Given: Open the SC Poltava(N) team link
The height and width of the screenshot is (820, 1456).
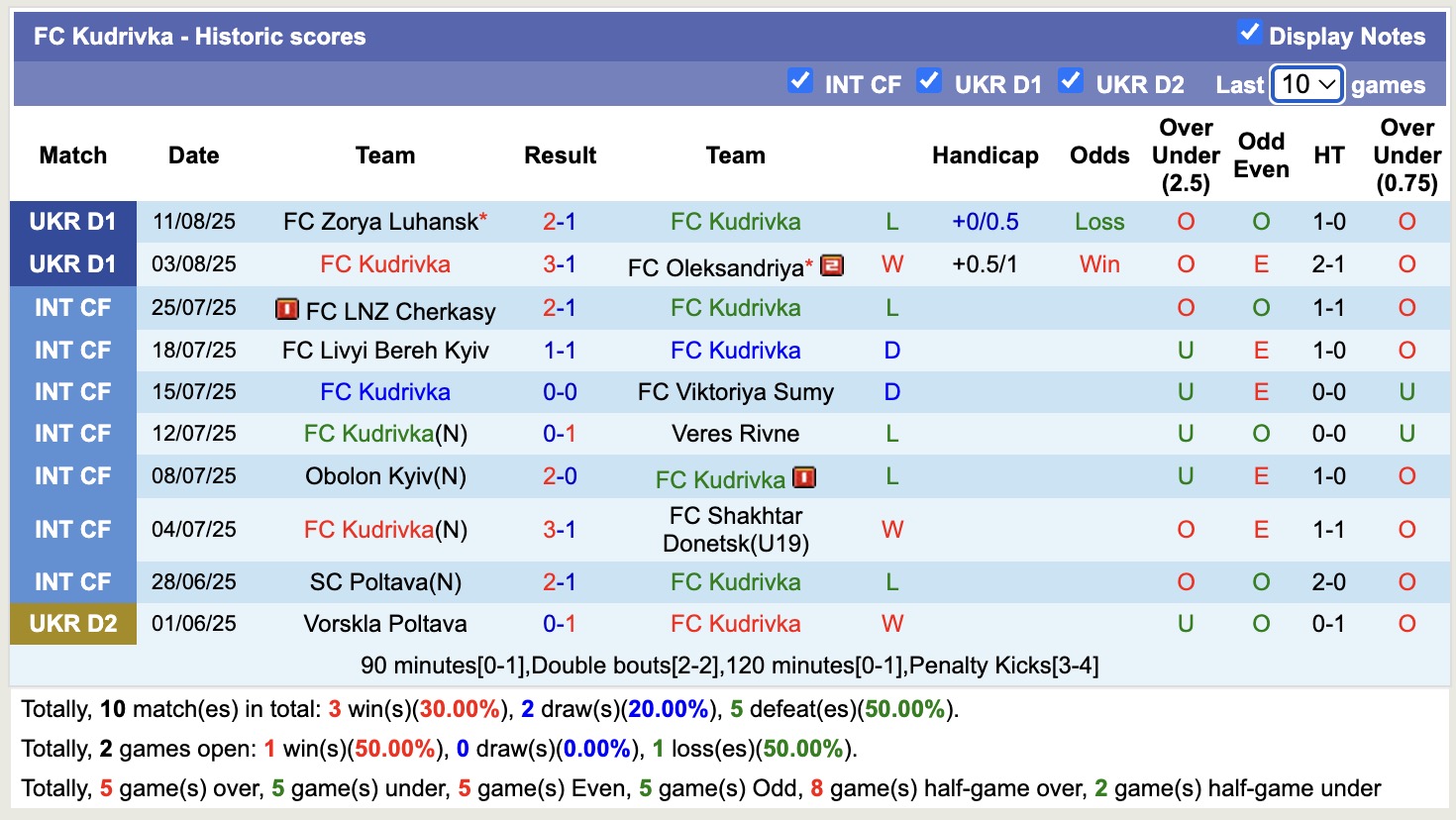Looking at the screenshot, I should 384,581.
